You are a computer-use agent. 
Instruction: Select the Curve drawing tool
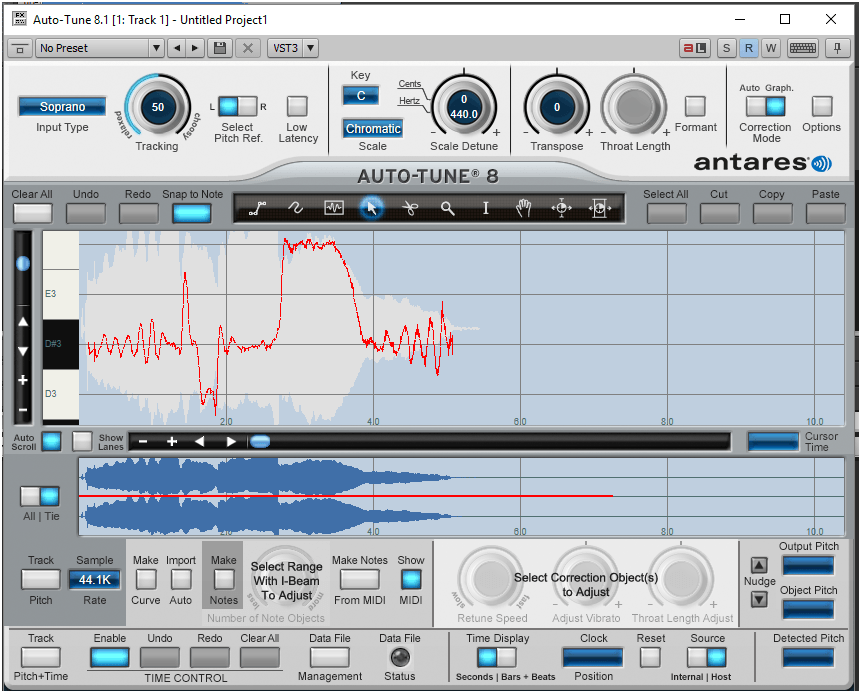click(x=295, y=208)
